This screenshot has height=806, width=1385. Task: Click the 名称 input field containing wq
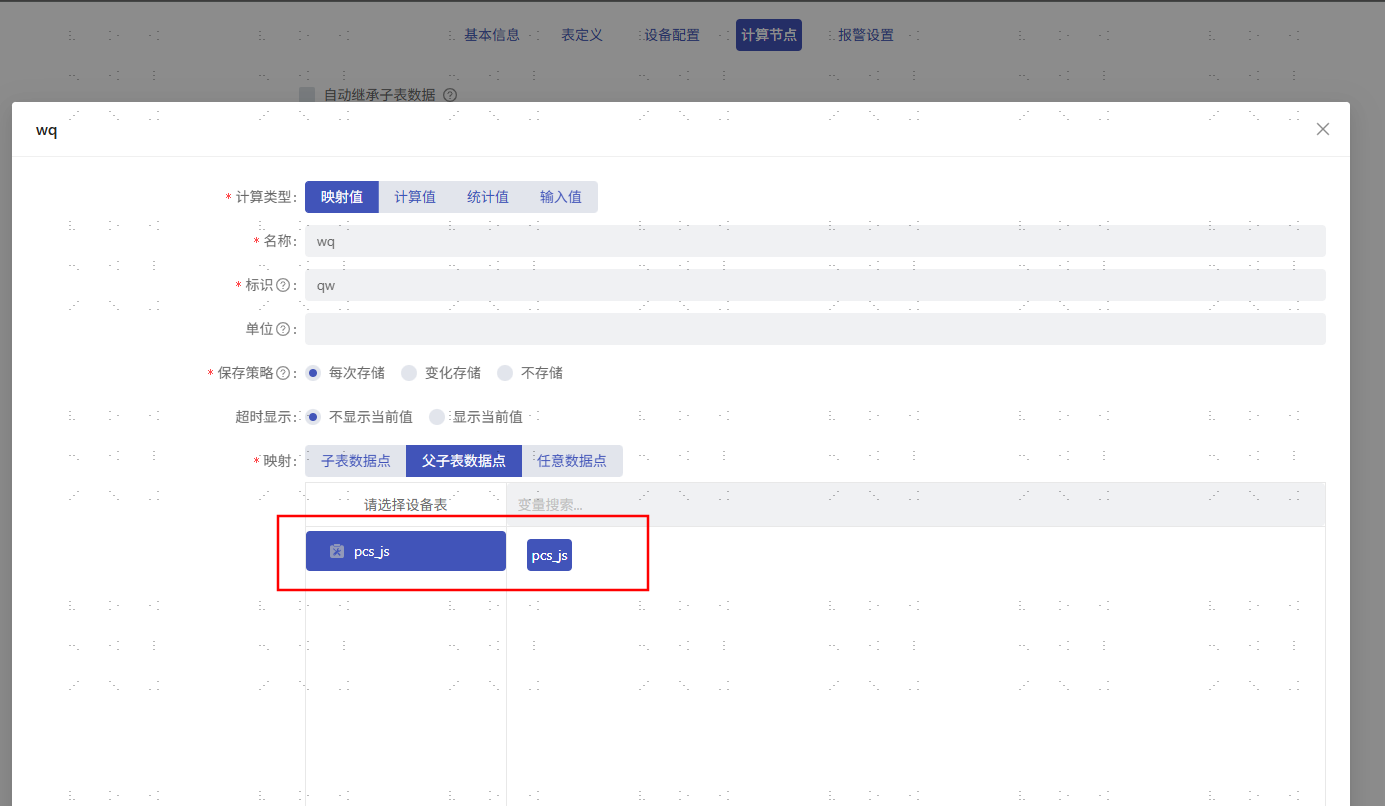point(815,241)
